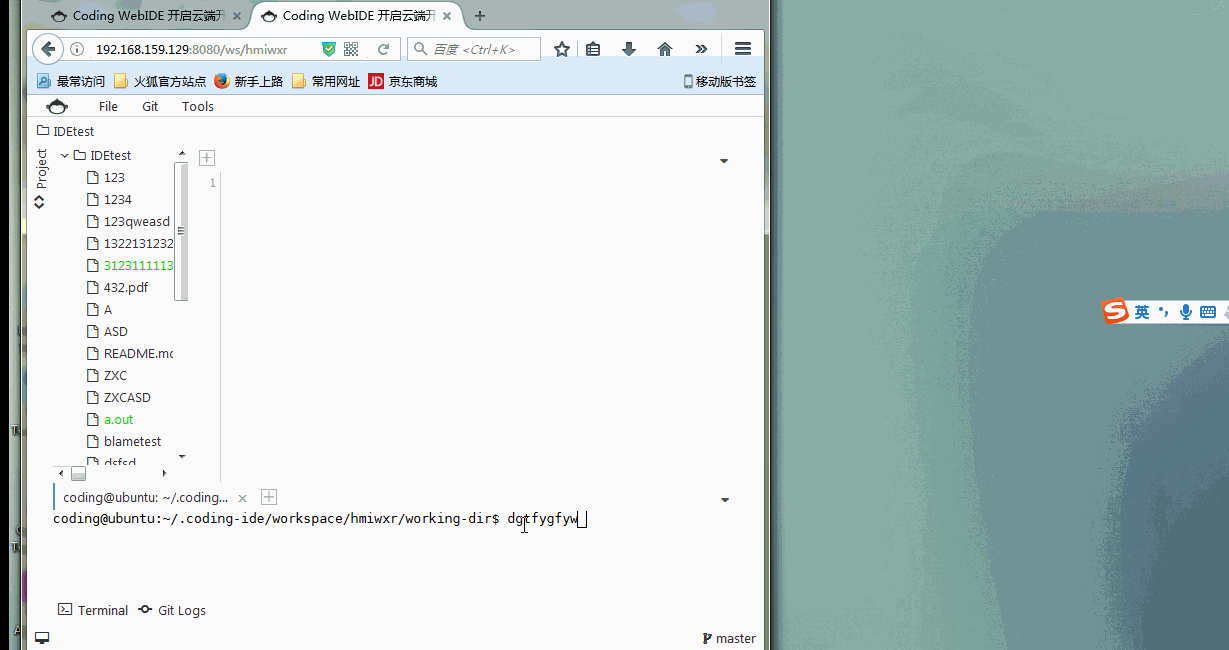Click the green shield security icon
This screenshot has width=1229, height=650.
pos(329,49)
